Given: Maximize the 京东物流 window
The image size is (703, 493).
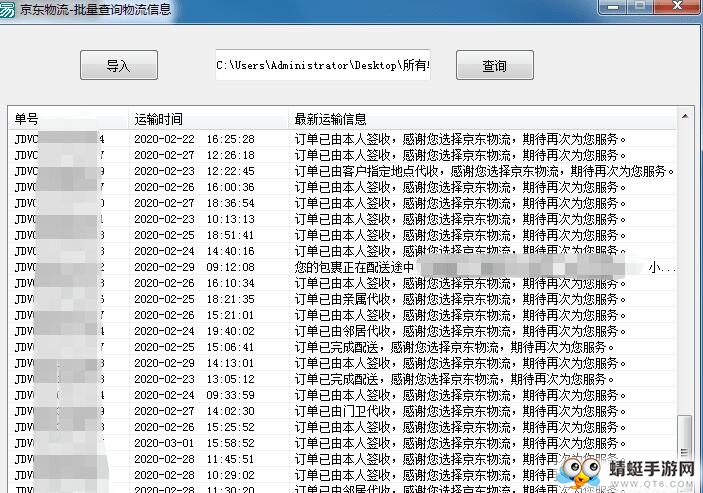Looking at the screenshot, I should [x=640, y=6].
